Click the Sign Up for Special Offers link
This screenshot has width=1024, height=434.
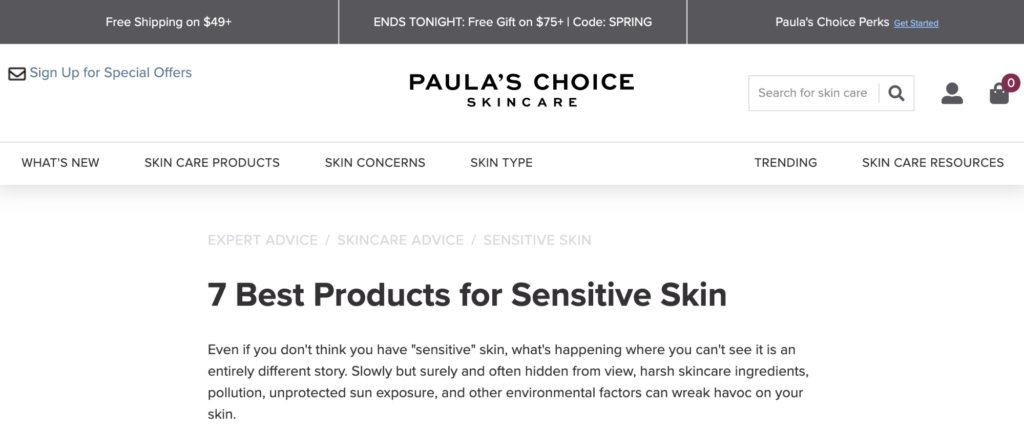pos(111,73)
